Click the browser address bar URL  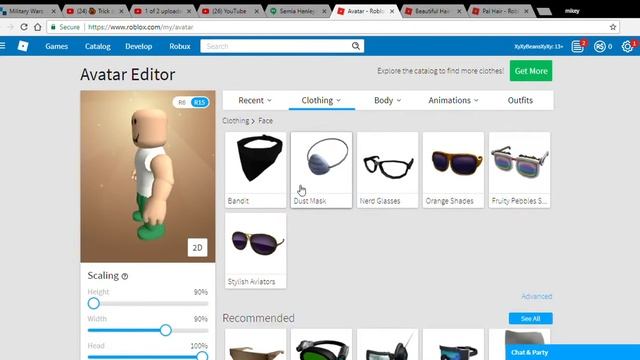tap(141, 27)
